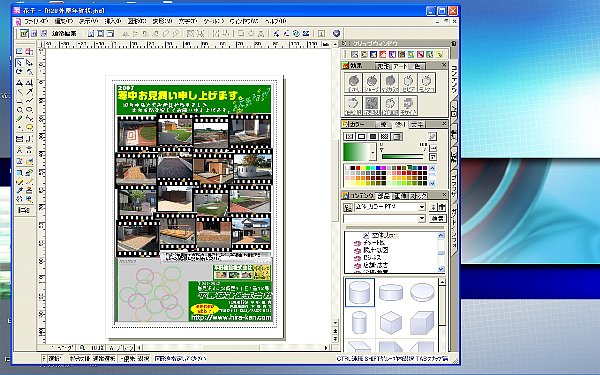Click the 検索 search button
This screenshot has width=600, height=375.
[437, 218]
